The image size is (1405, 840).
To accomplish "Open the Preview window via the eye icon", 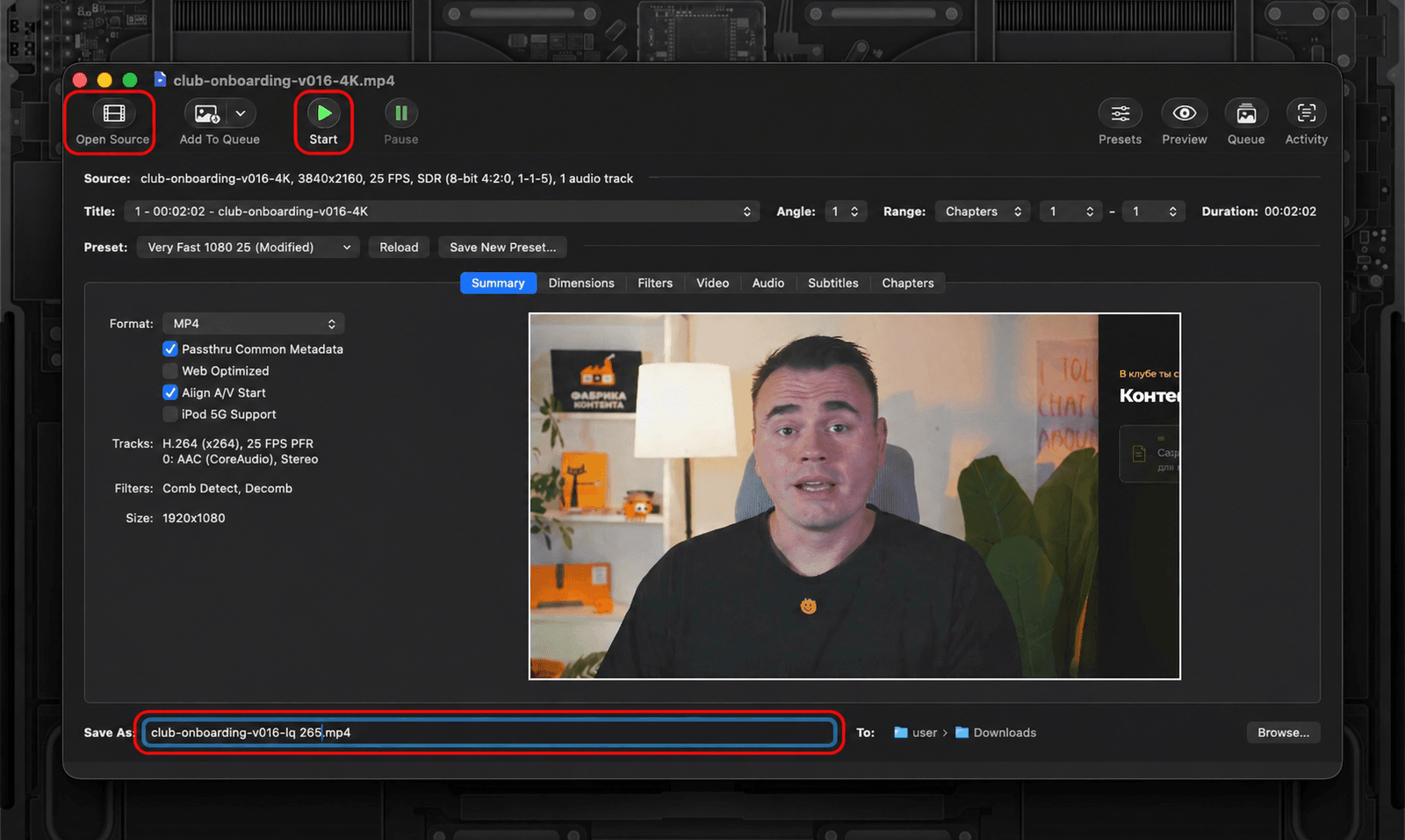I will pyautogui.click(x=1185, y=113).
